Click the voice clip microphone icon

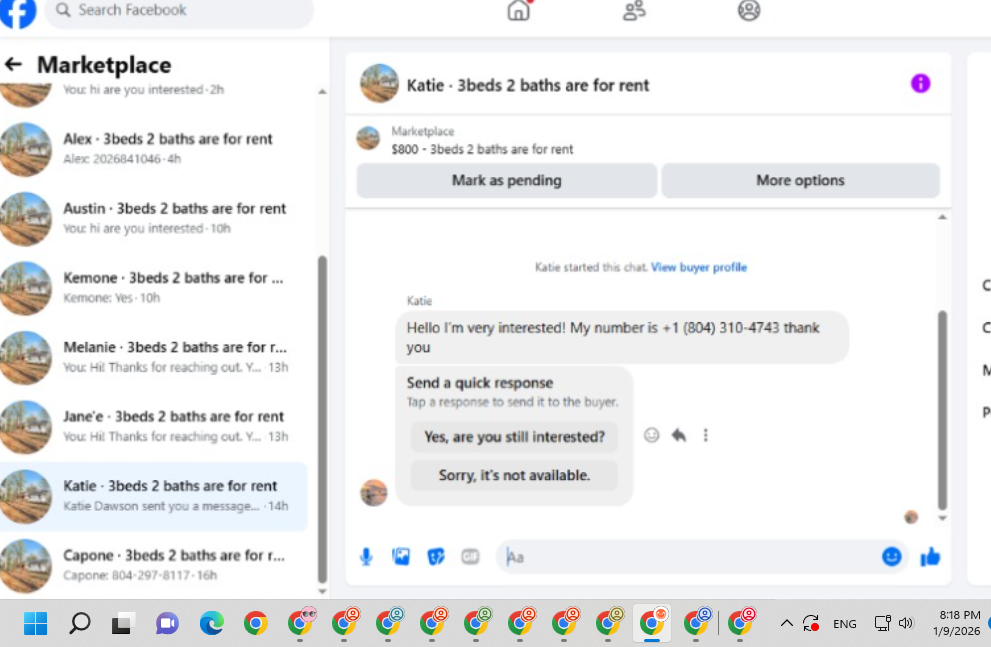coord(366,557)
